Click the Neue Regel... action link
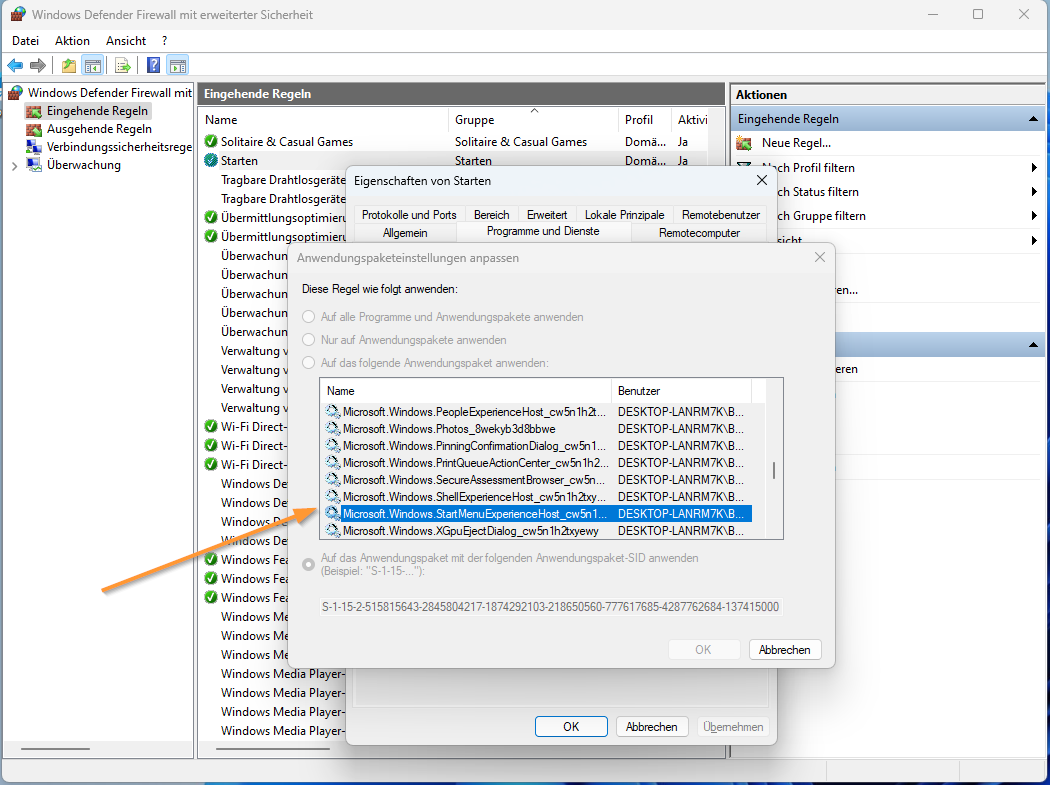 point(796,143)
